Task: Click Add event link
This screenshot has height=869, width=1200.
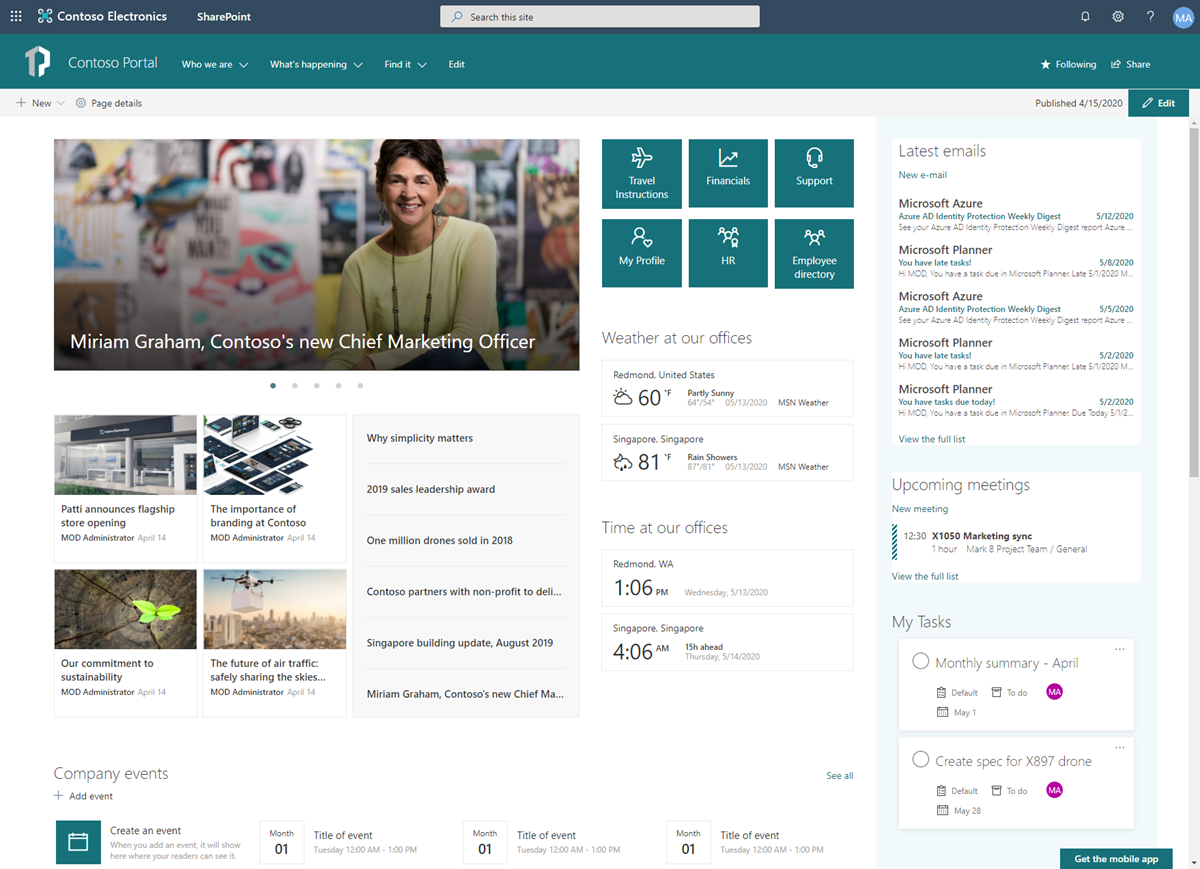Action: pyautogui.click(x=91, y=796)
